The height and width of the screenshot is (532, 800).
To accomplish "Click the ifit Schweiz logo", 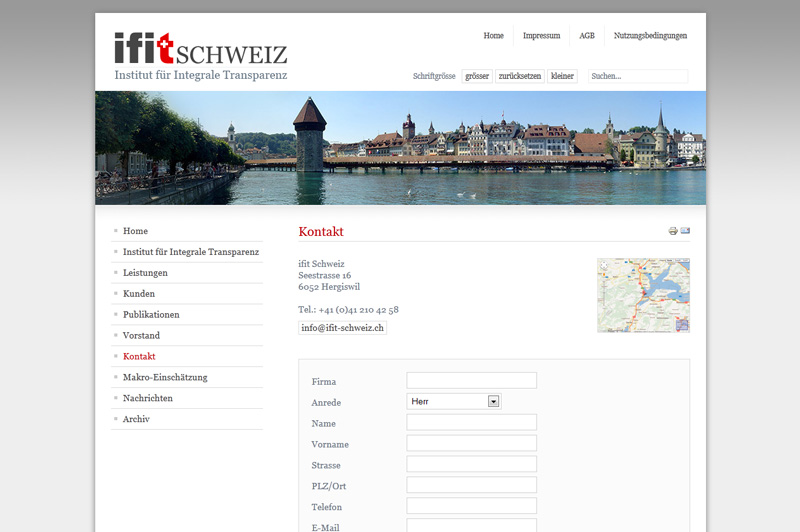I will tap(200, 50).
